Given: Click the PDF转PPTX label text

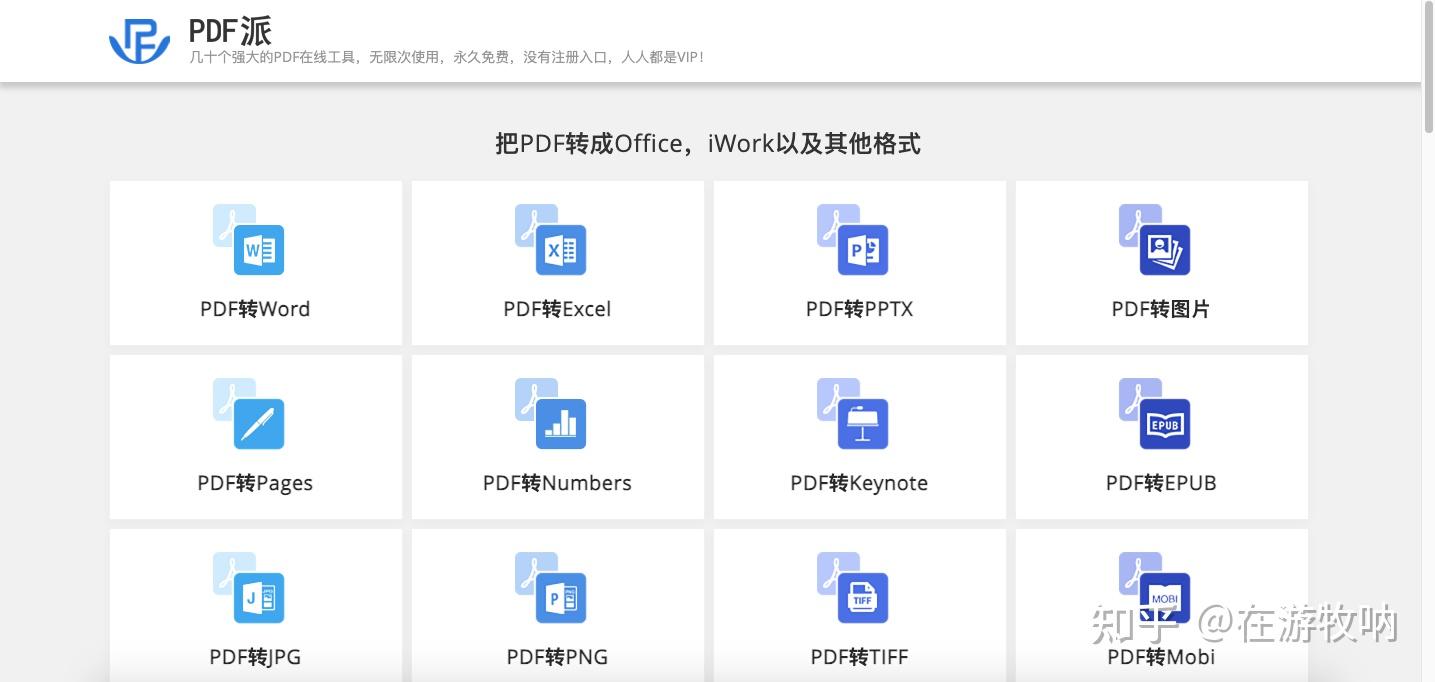Looking at the screenshot, I should [859, 309].
